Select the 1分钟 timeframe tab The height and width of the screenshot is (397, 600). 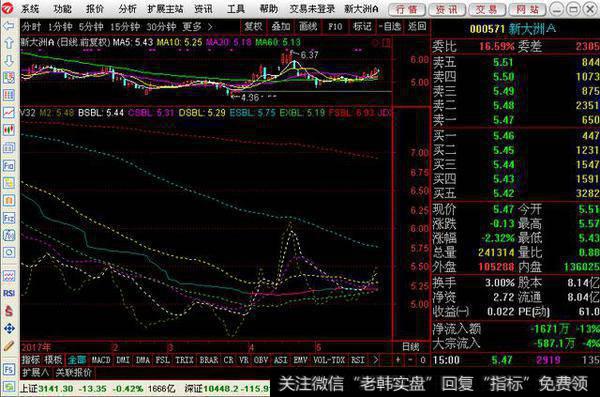point(60,26)
